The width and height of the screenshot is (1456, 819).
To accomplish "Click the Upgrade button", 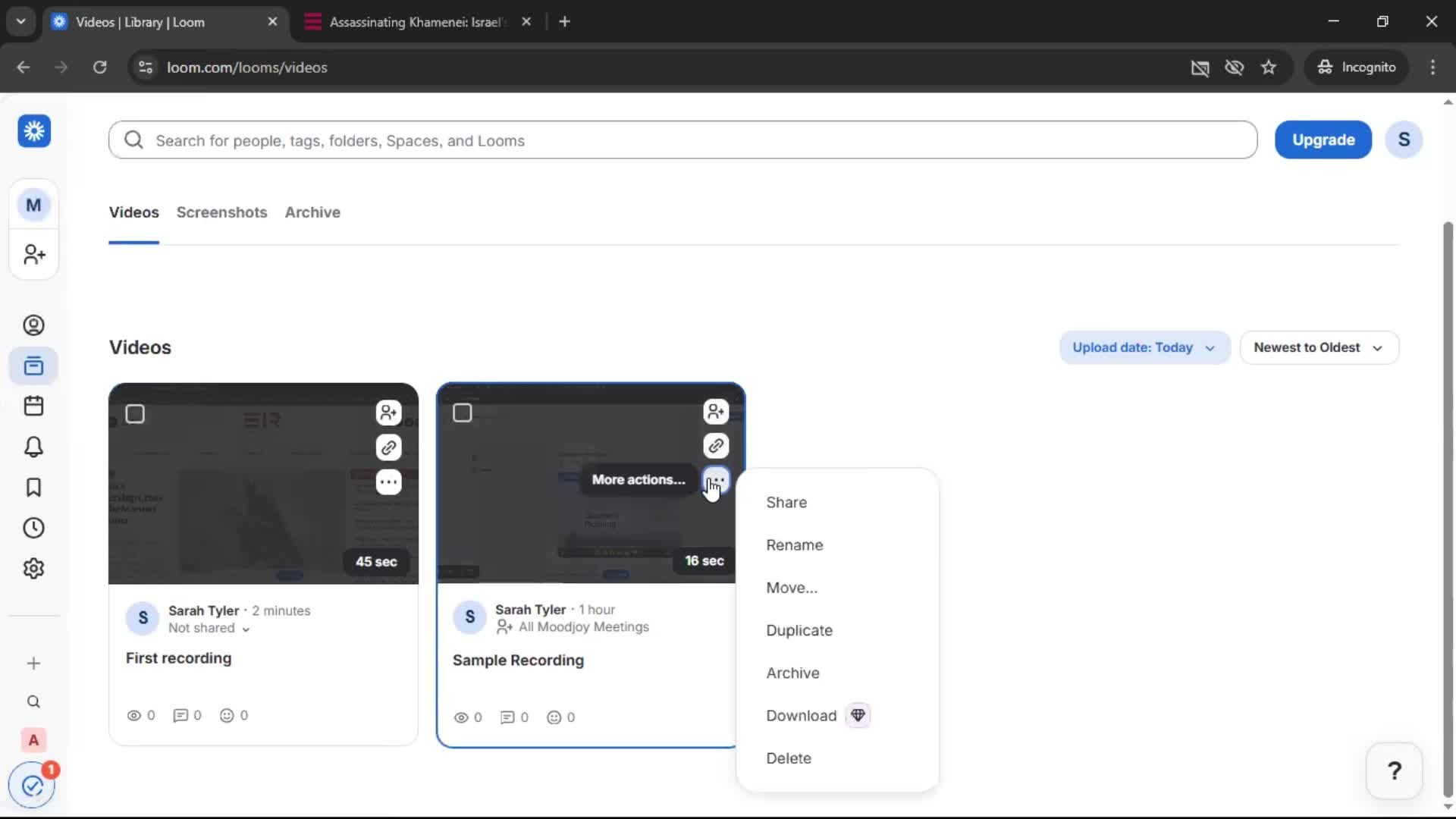I will tap(1323, 140).
